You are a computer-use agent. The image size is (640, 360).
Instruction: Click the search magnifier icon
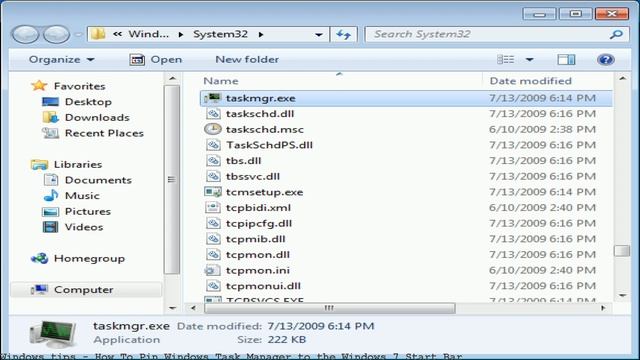pos(616,34)
